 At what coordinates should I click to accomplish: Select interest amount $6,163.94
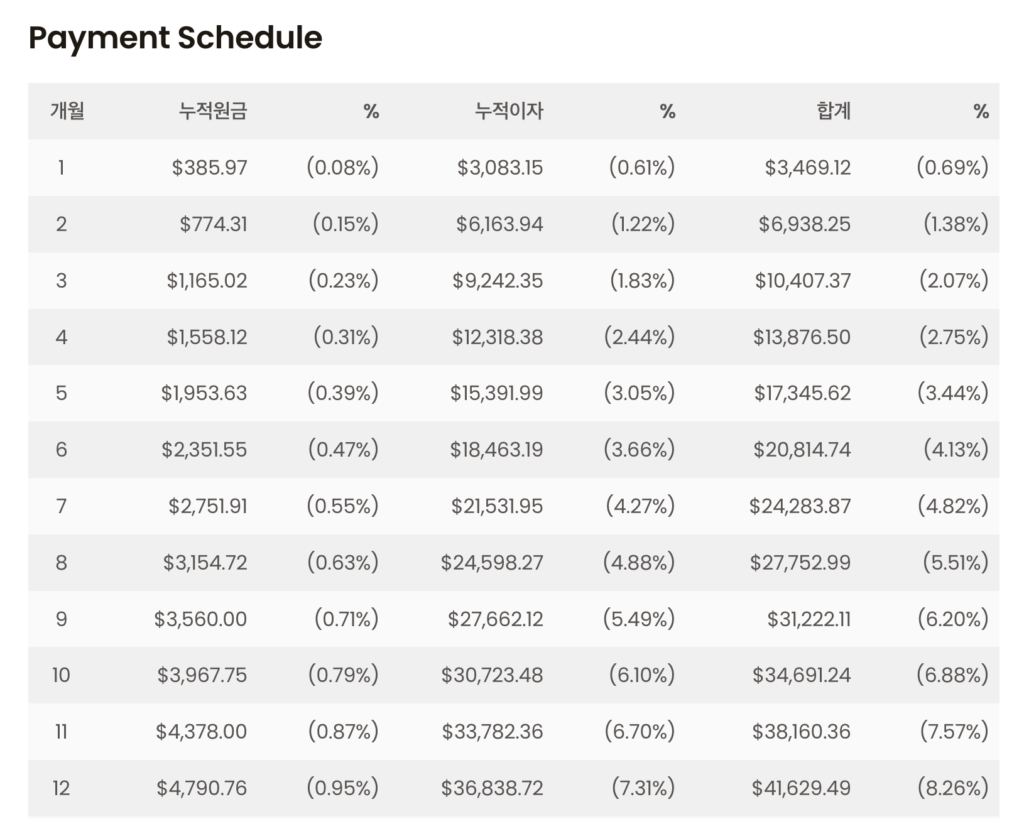pos(500,224)
